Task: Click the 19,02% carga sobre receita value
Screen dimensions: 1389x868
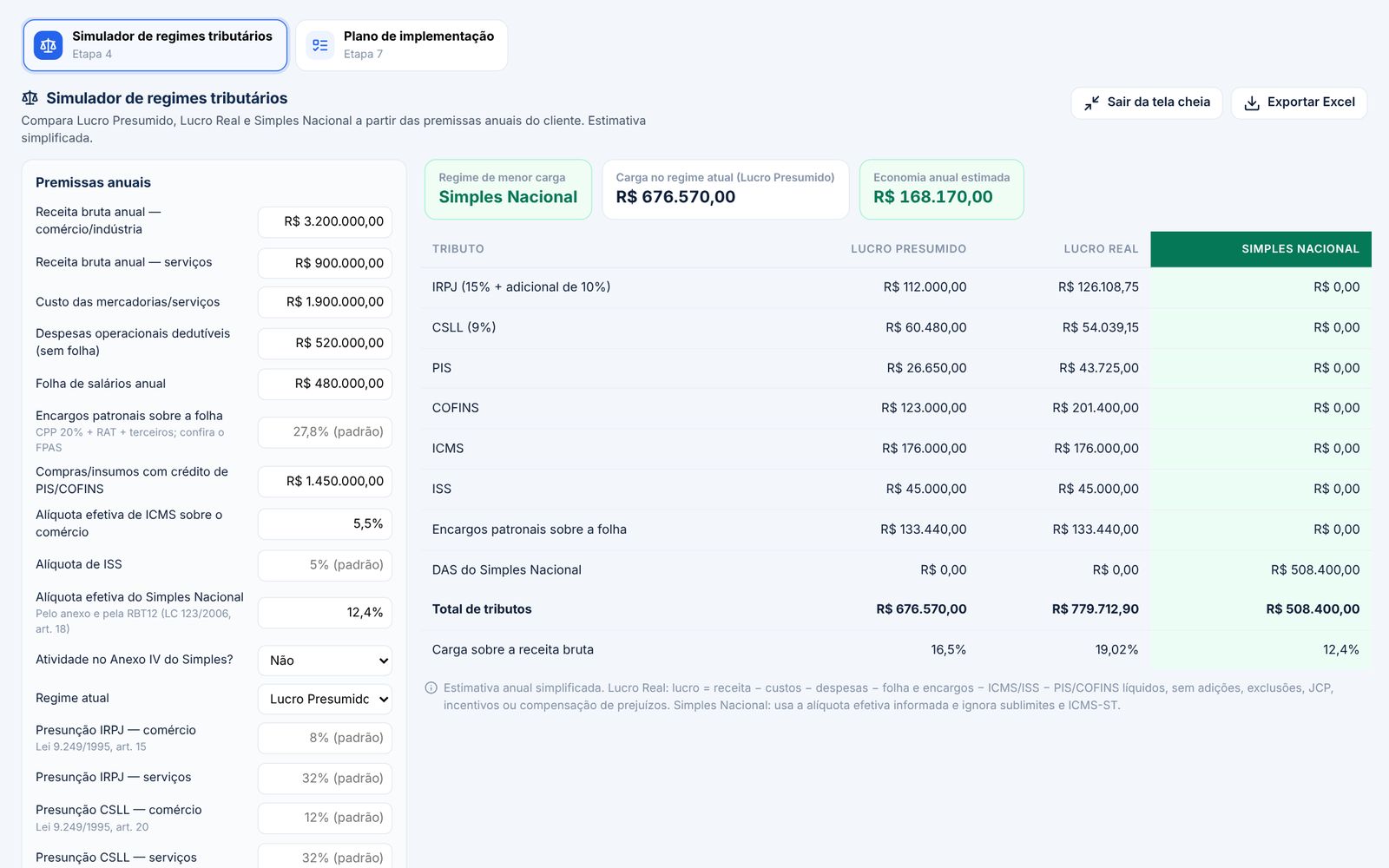Action: tap(1116, 650)
